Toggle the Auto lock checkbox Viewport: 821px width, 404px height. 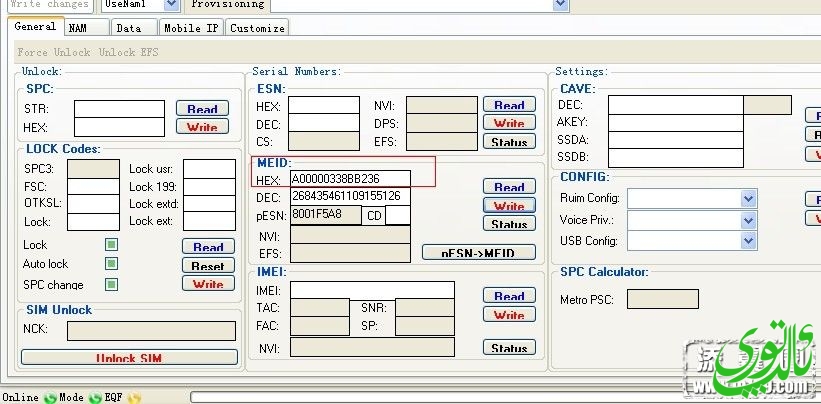tap(111, 263)
